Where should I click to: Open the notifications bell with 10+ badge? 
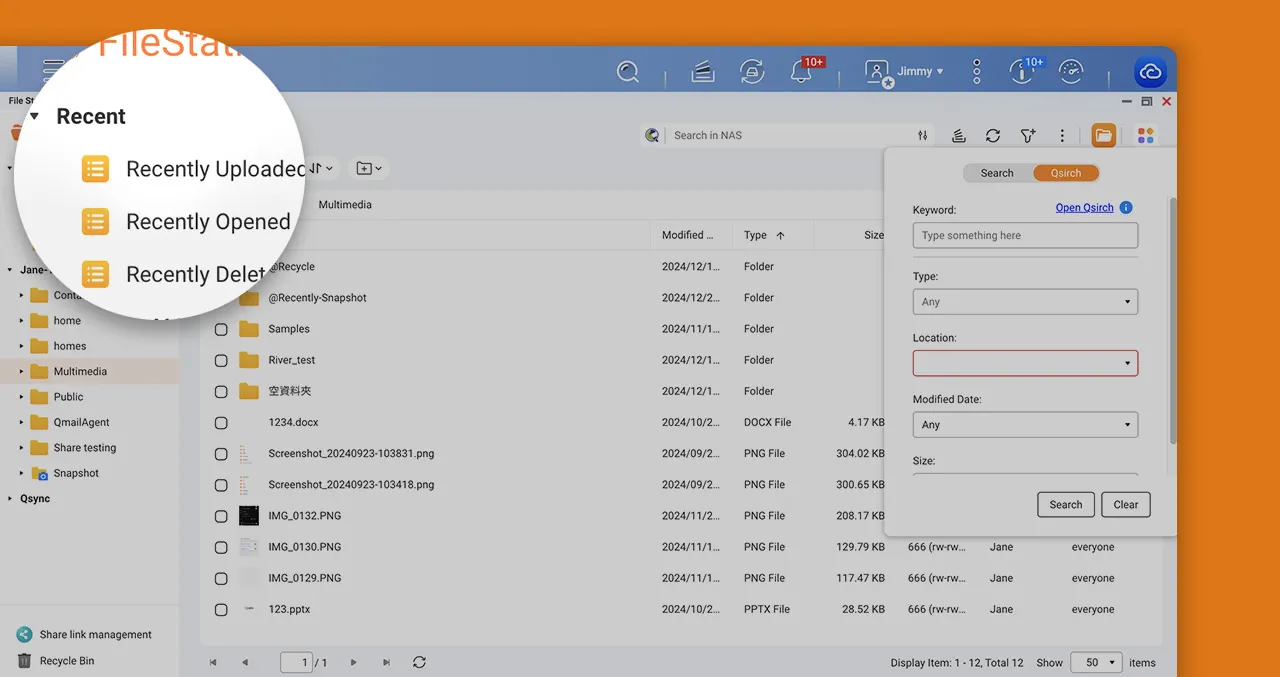point(802,72)
